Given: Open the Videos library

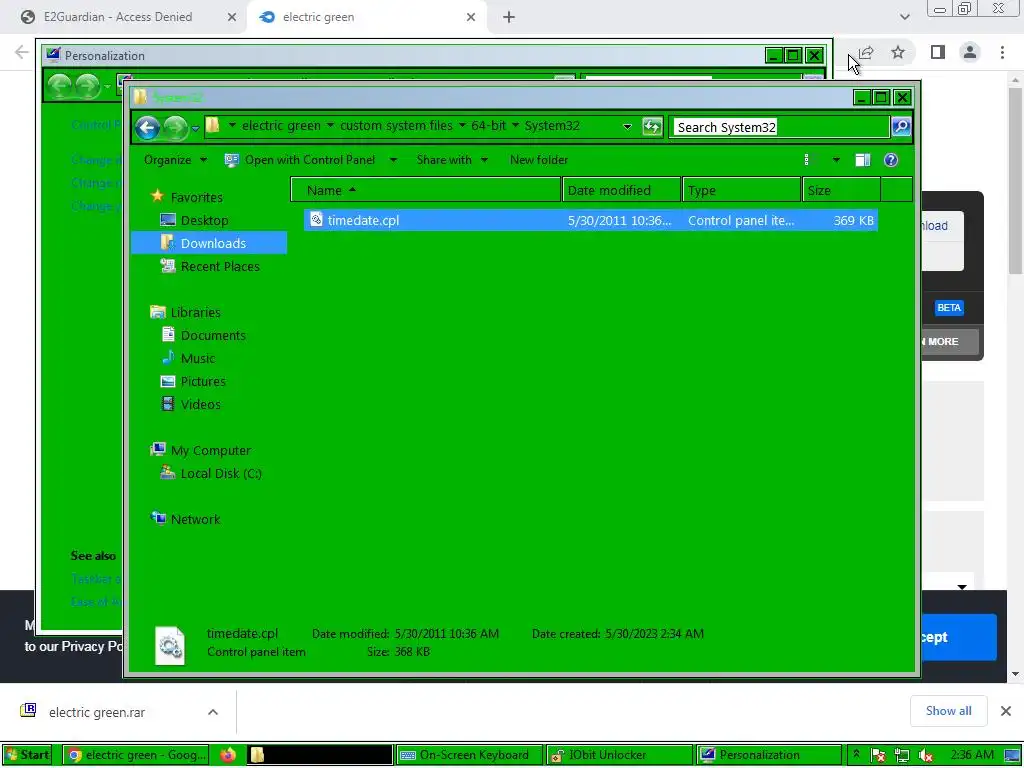Looking at the screenshot, I should point(200,404).
